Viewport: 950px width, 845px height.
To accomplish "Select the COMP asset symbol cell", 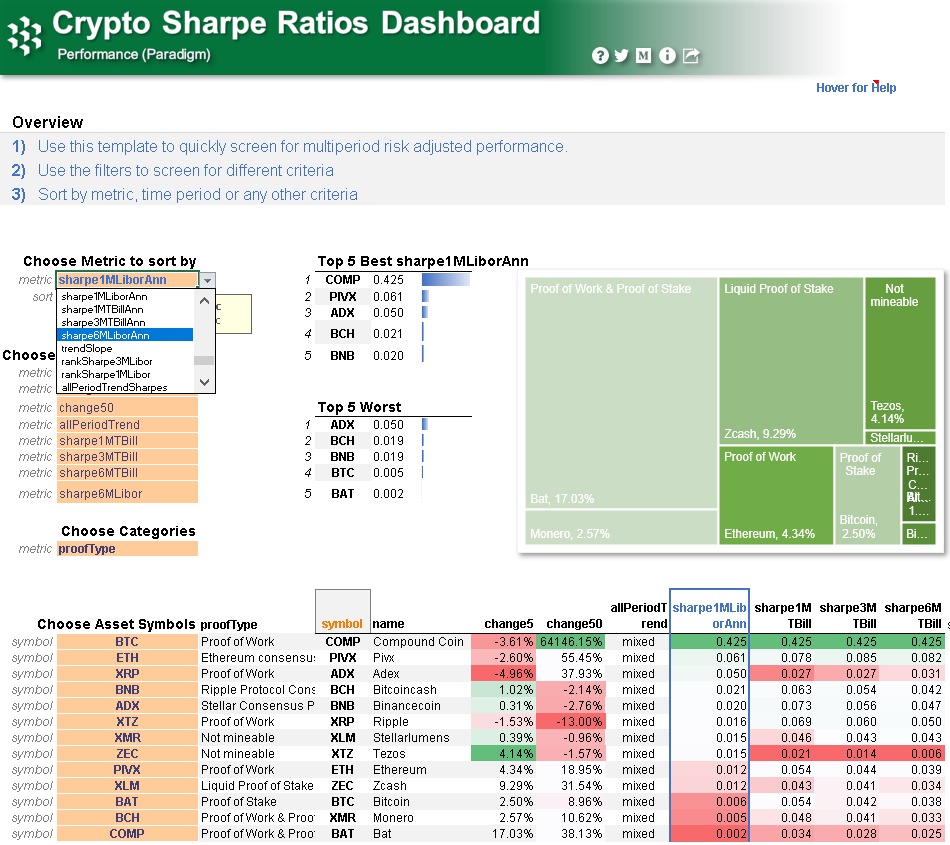I will pos(127,833).
